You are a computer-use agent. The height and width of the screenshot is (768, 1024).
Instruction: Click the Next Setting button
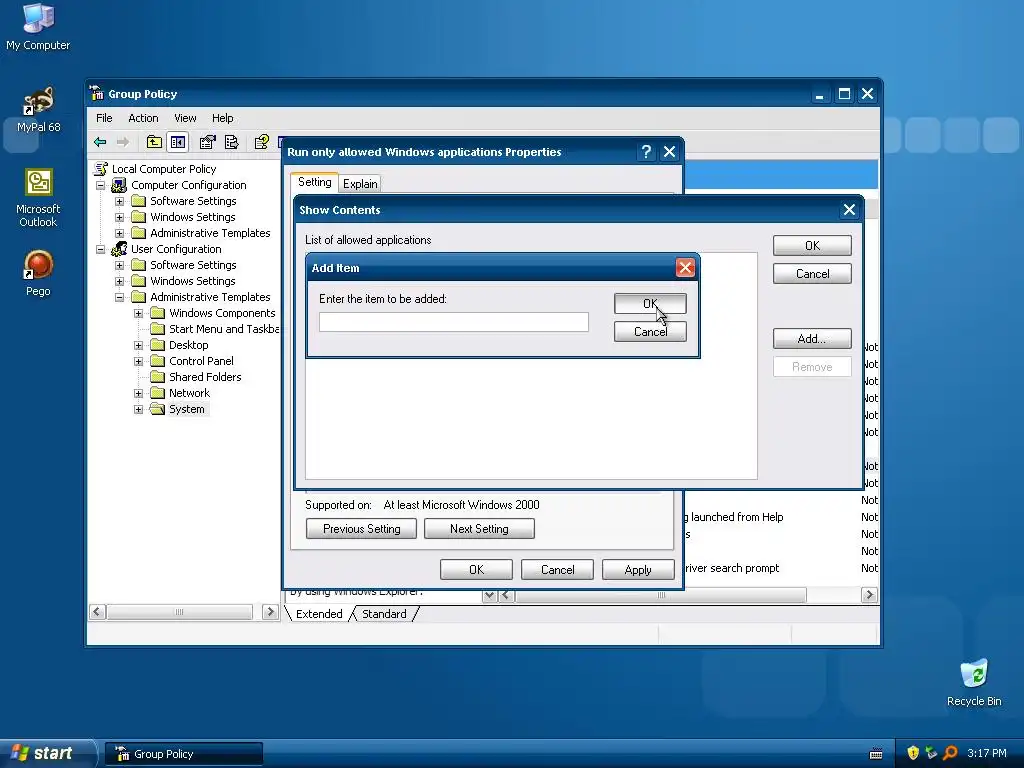[479, 529]
